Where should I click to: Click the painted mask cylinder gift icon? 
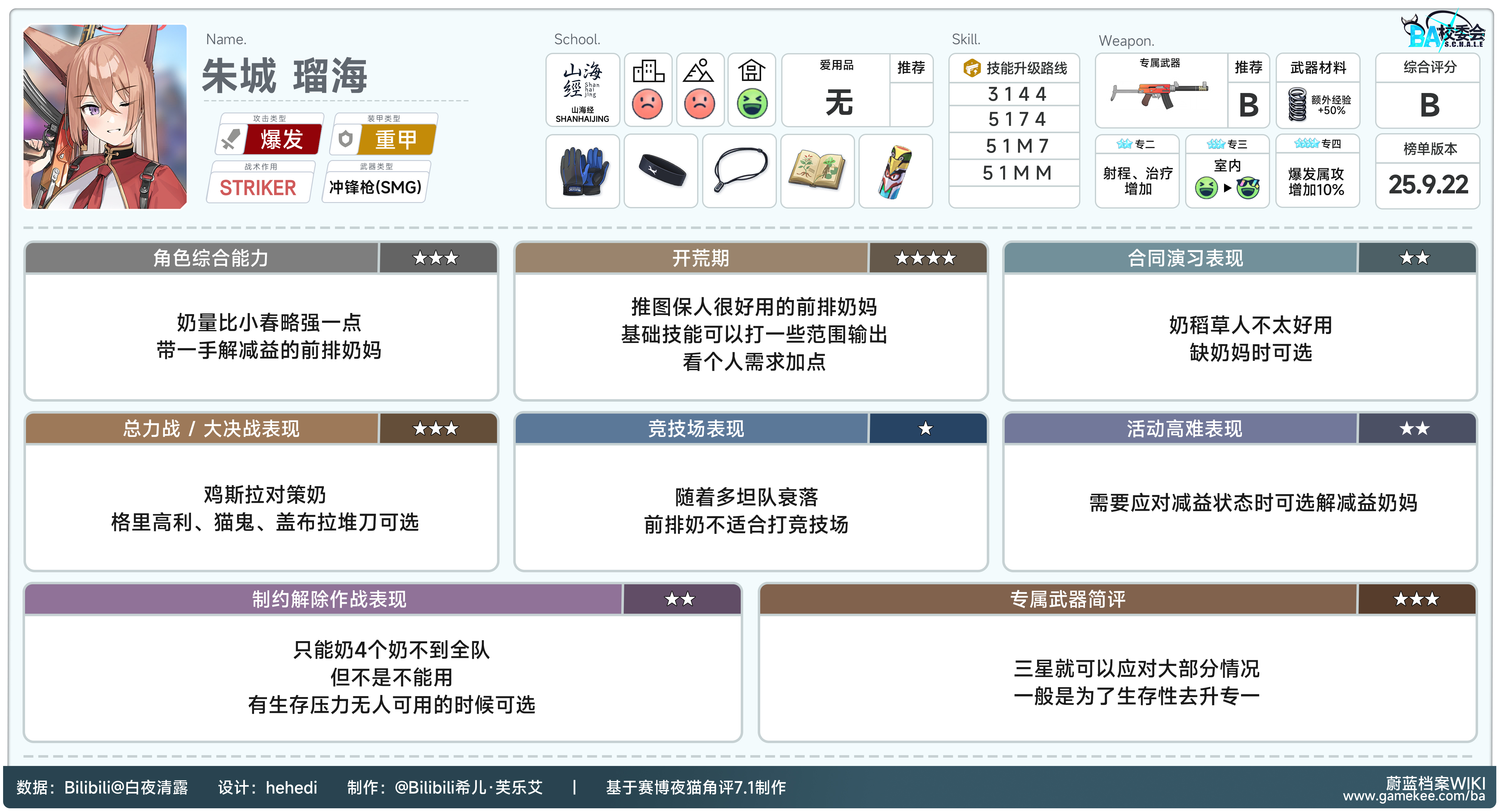tap(895, 172)
